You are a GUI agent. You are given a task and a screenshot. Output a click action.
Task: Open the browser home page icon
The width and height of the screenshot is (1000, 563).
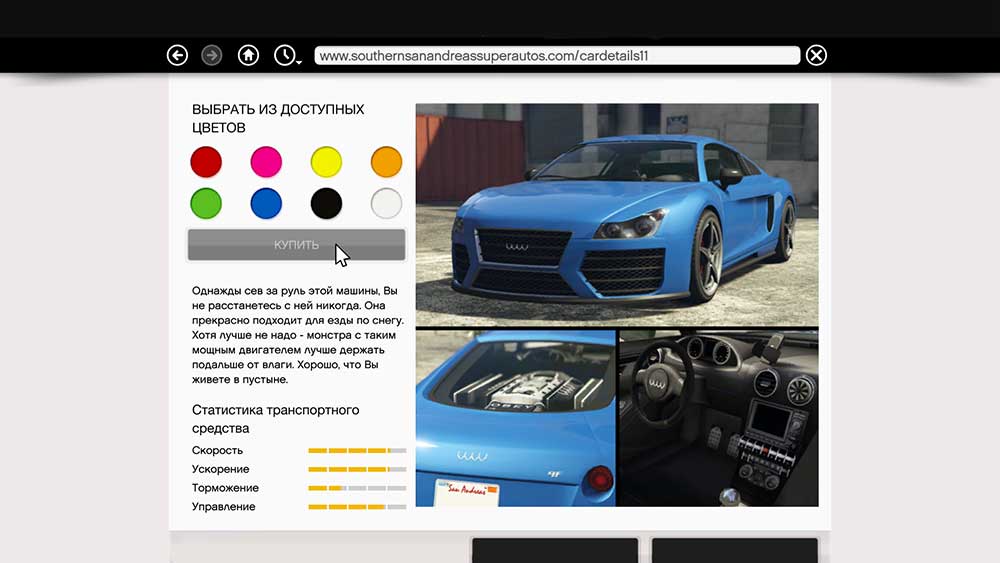248,55
